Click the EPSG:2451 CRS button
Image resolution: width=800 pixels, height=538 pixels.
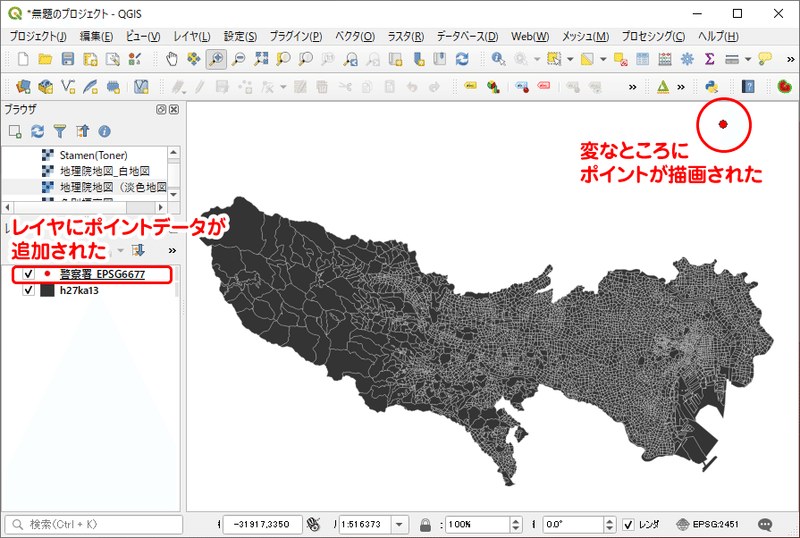pyautogui.click(x=708, y=524)
